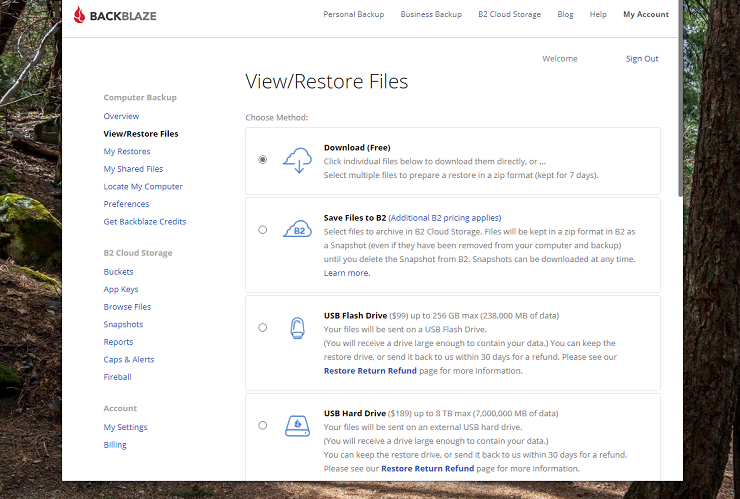Screen dimensions: 740x499
Task: Open Caps & Alerts in the sidebar
Action: pyautogui.click(x=129, y=359)
